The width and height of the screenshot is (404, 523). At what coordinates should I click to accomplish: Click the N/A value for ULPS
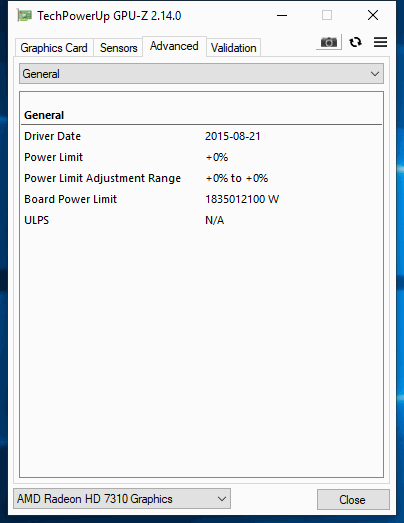click(215, 220)
